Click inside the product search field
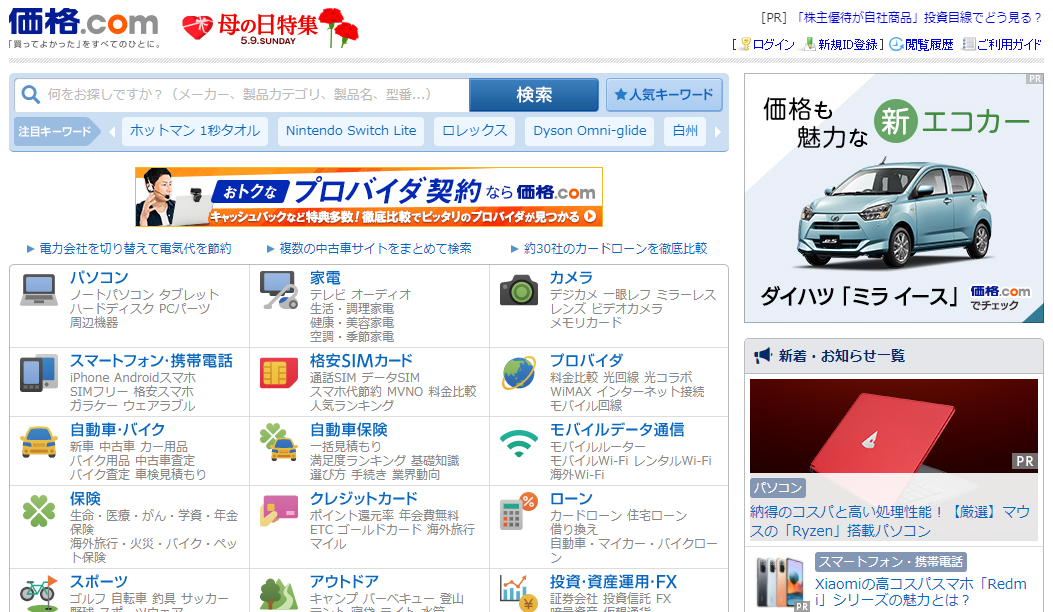This screenshot has height=612, width=1053. coord(240,94)
